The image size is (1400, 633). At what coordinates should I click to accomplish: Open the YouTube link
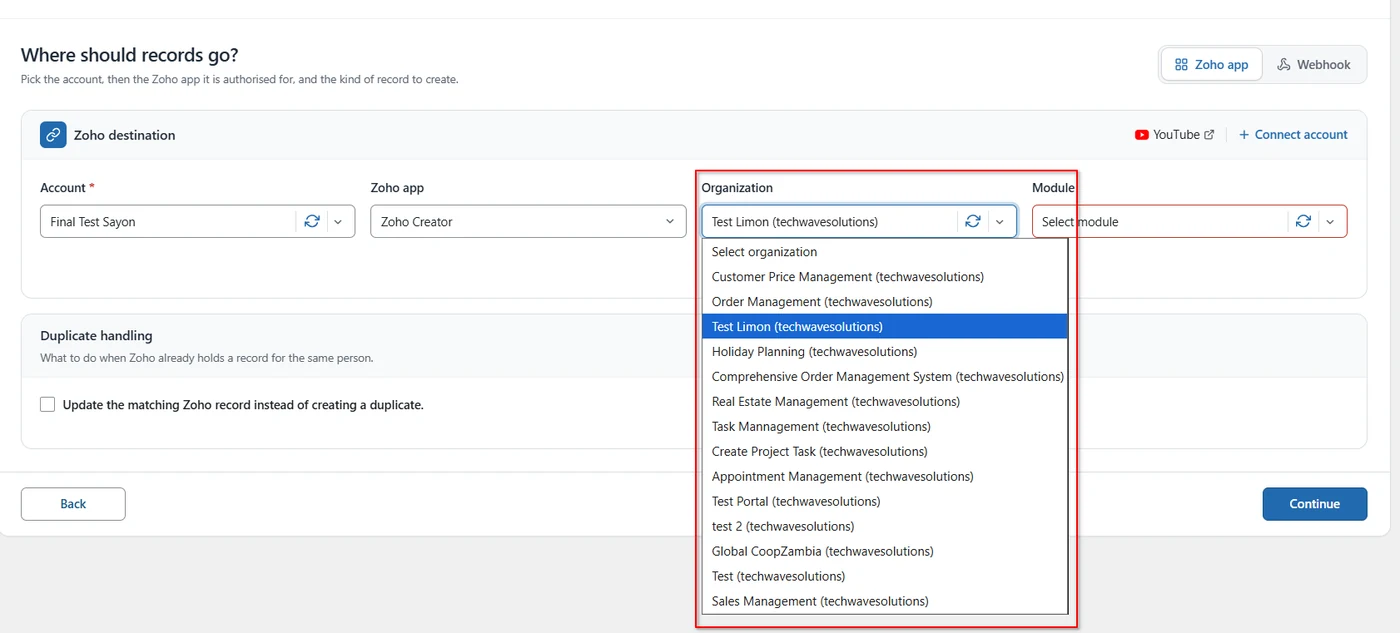click(x=1175, y=135)
